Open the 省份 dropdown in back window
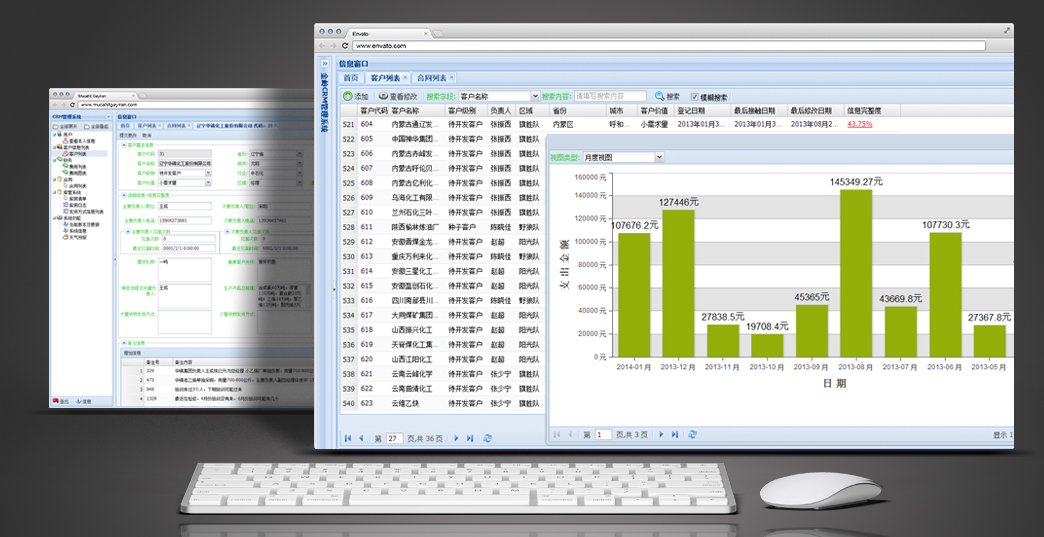Viewport: 1044px width, 537px height. pos(300,153)
